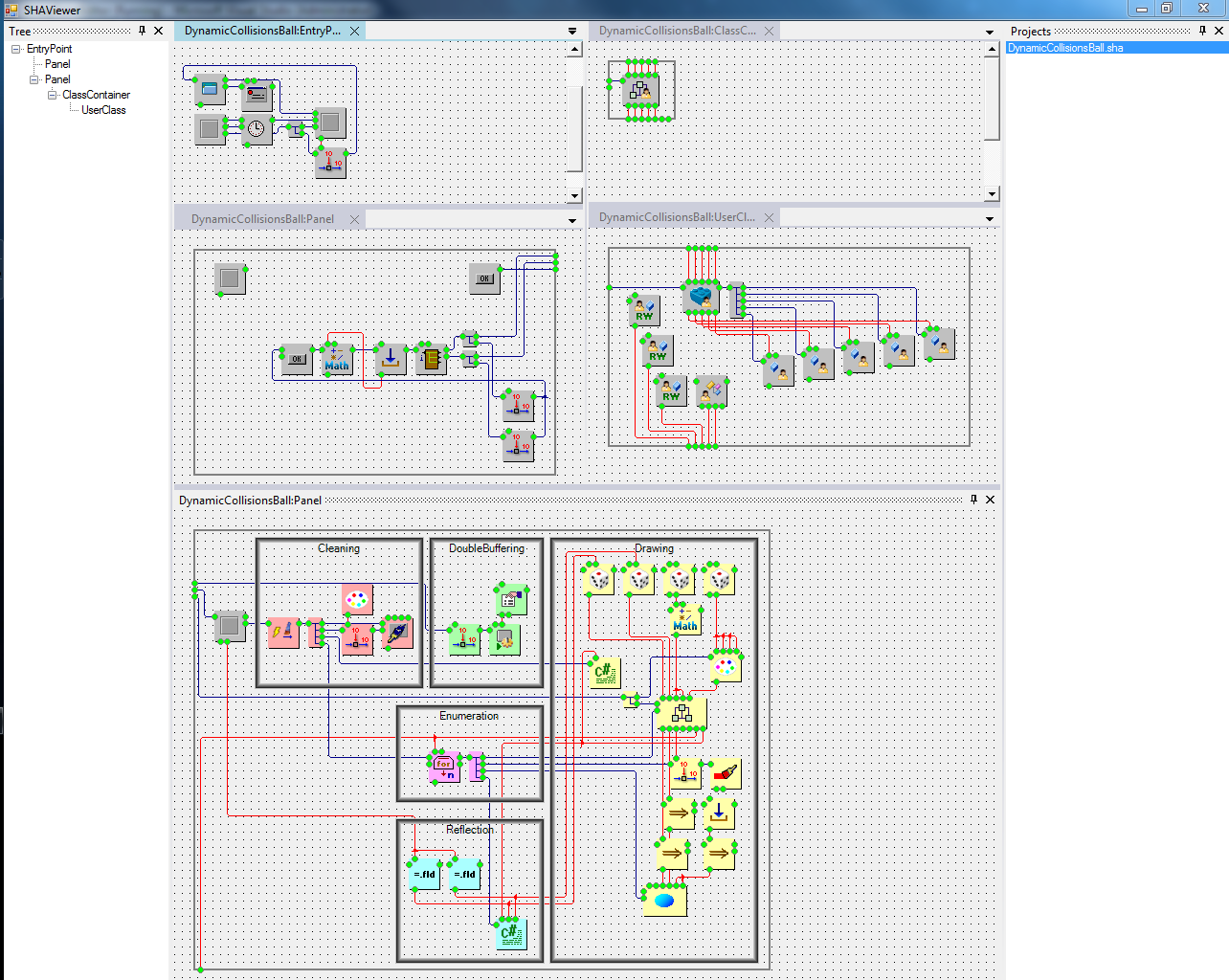Toggle auto-hide pin on the Tree panel
The image size is (1229, 980).
143,31
